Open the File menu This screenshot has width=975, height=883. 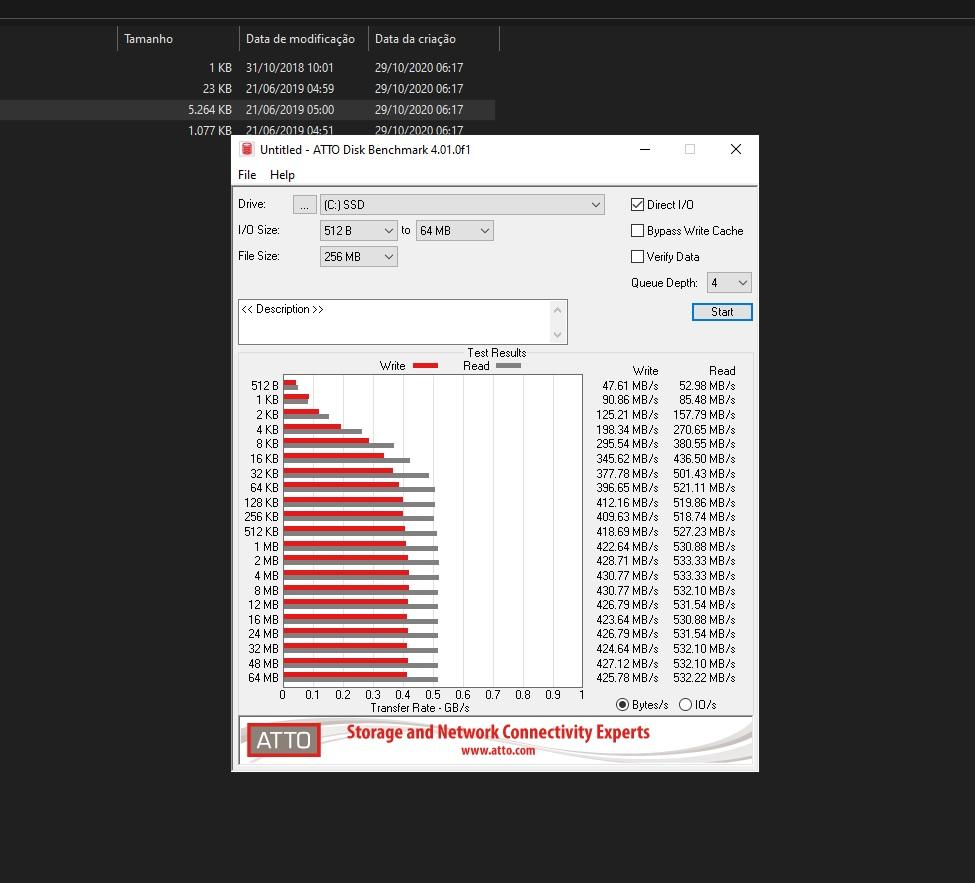(247, 175)
